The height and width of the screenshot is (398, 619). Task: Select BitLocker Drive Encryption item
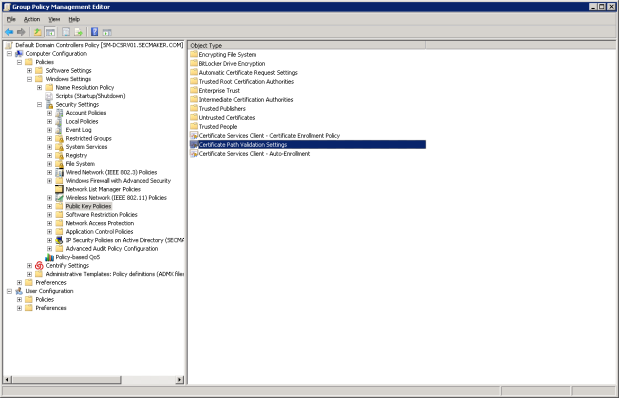coord(232,64)
